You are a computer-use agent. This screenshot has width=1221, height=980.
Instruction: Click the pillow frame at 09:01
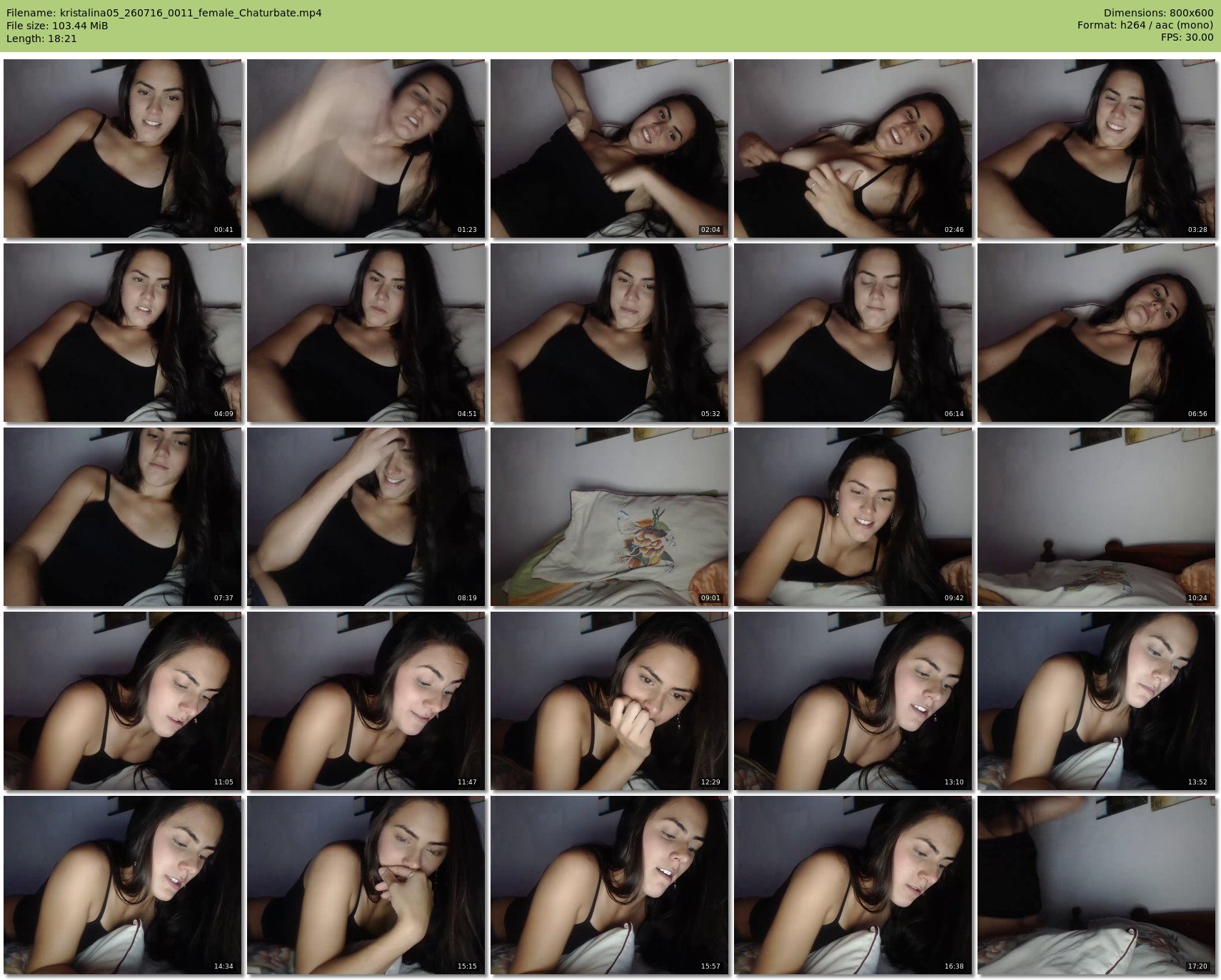pos(610,517)
